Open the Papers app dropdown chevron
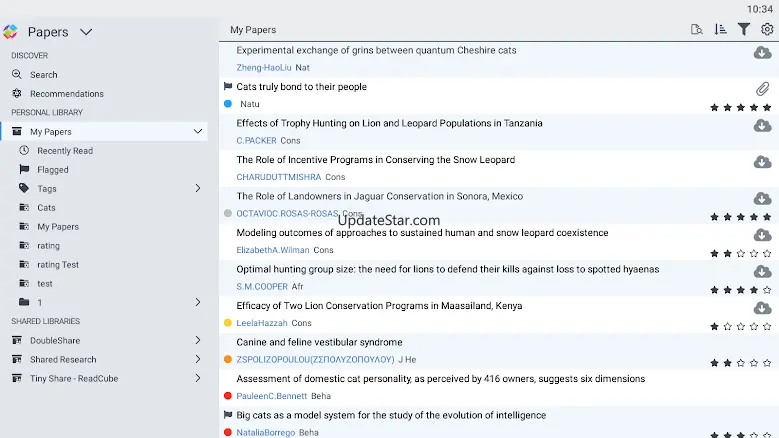The image size is (779, 438). coord(86,32)
